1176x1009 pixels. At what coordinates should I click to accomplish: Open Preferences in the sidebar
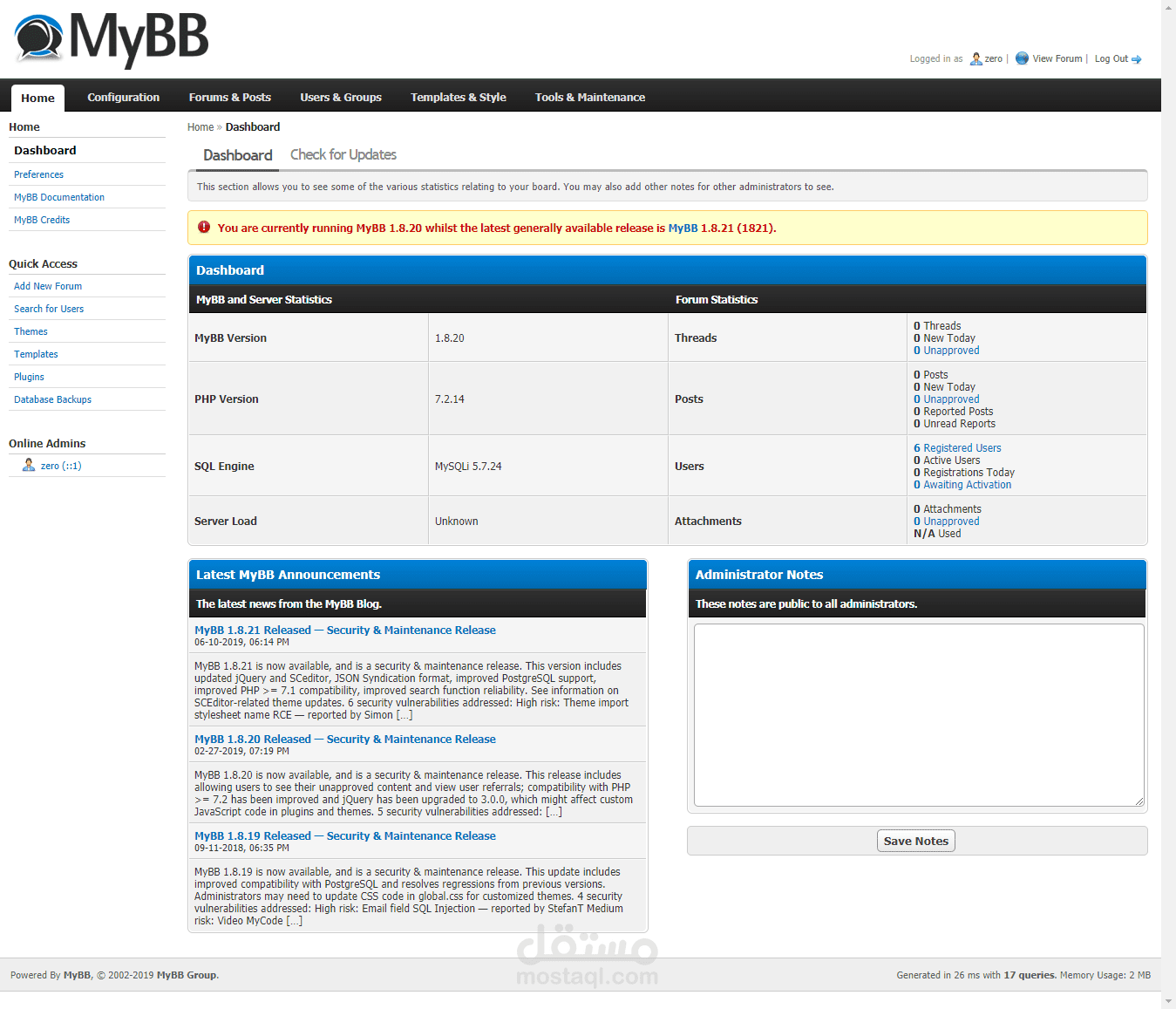click(38, 174)
